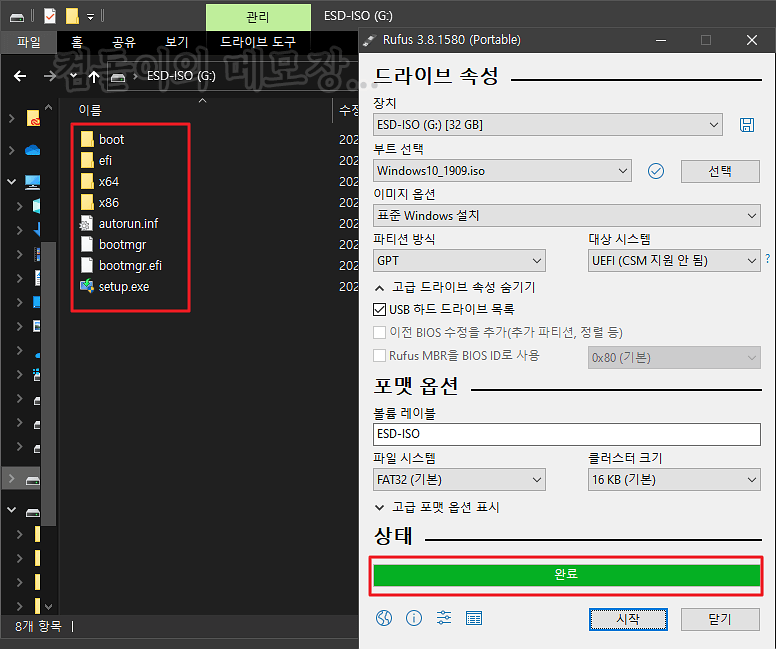This screenshot has height=649, width=776.
Task: Switch to the 홈 ribbon tab
Action: click(77, 42)
